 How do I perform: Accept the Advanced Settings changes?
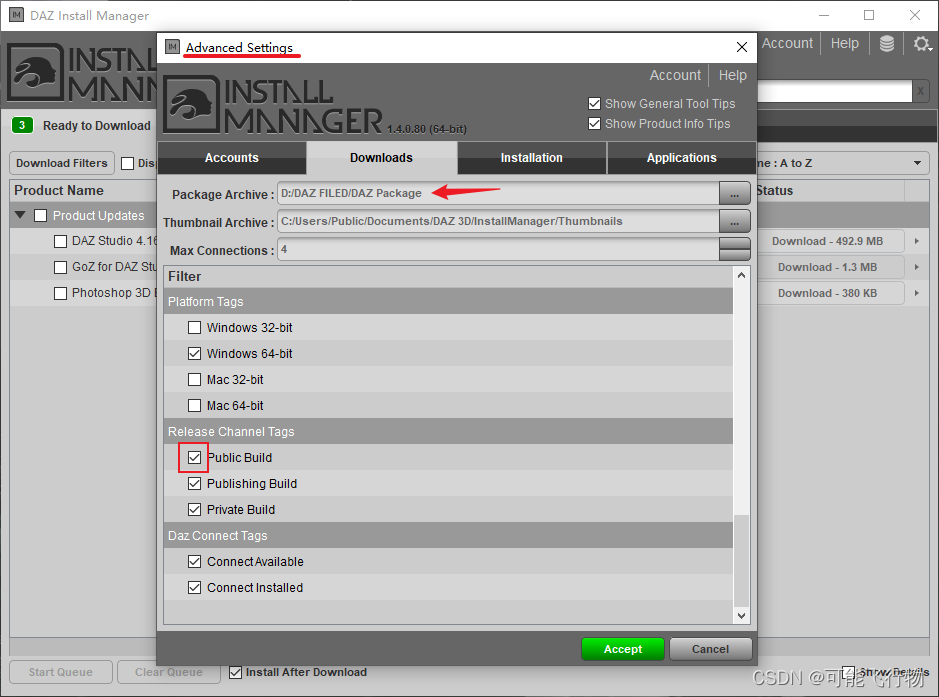point(623,649)
